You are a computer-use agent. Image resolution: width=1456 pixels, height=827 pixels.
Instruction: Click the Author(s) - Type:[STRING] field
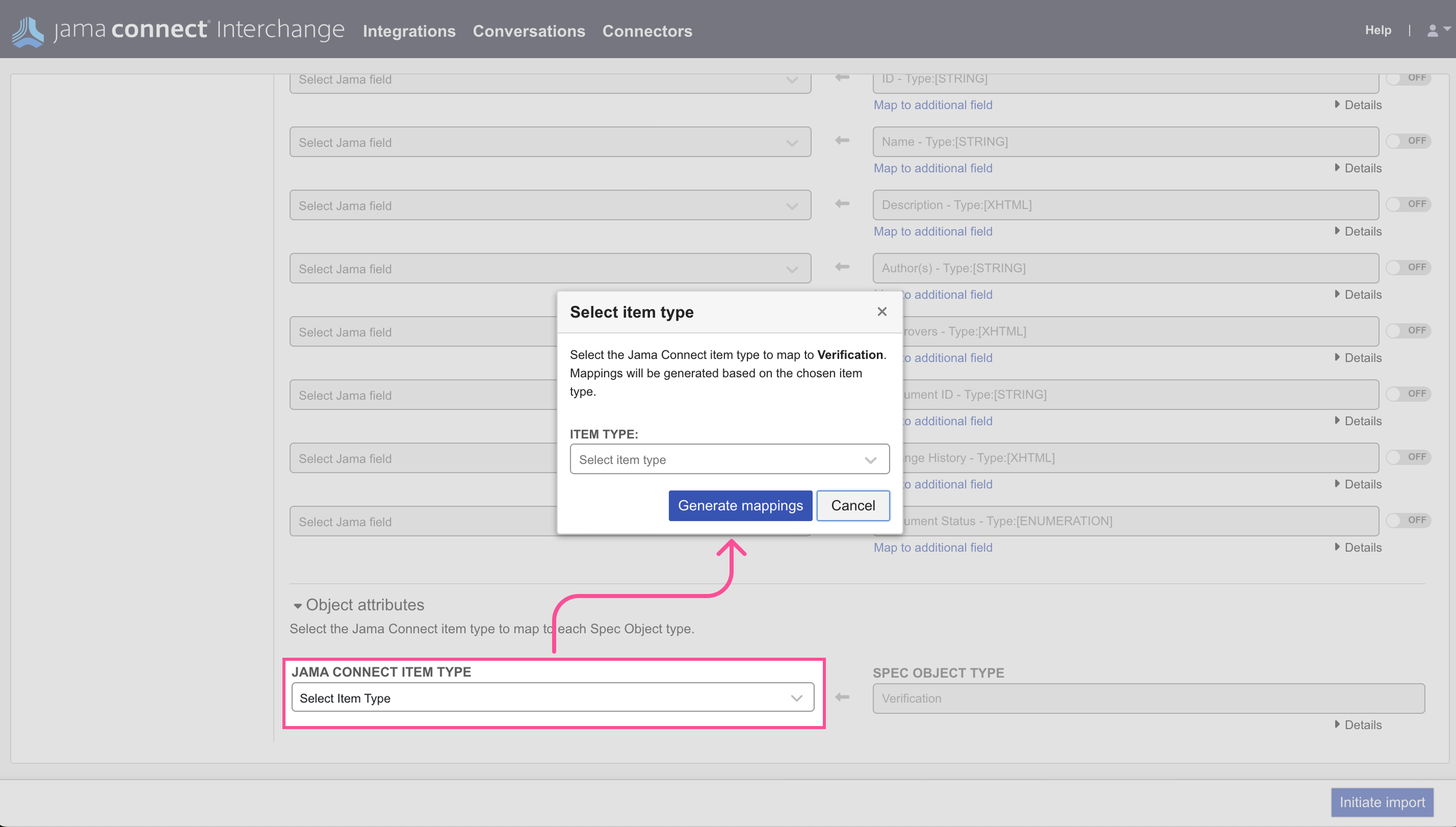pyautogui.click(x=1126, y=268)
